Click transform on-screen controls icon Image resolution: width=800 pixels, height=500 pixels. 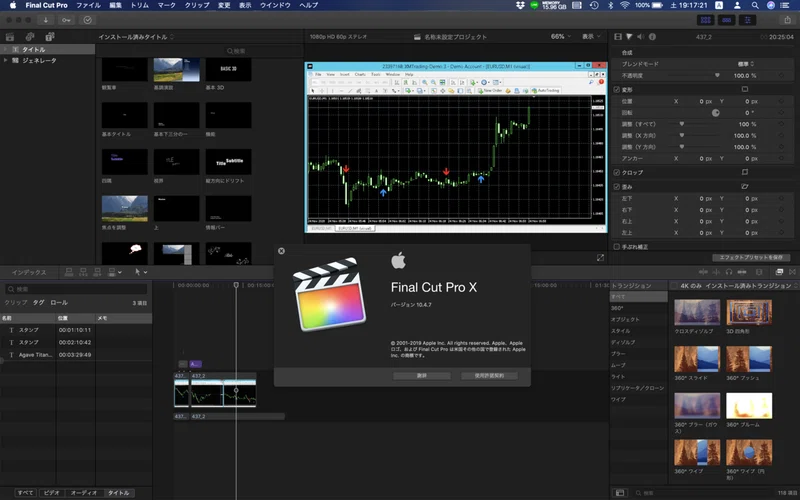(x=744, y=89)
